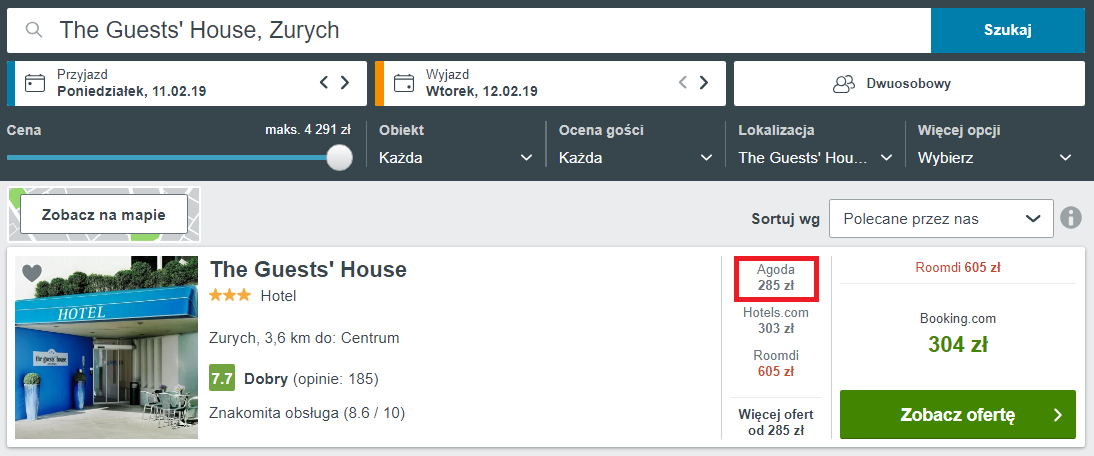Open the Sortuj wg sort dropdown
This screenshot has width=1094, height=456.
(x=940, y=219)
